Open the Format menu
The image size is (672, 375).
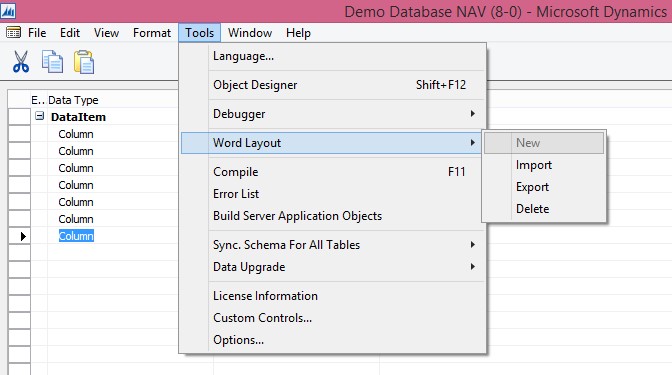click(152, 33)
